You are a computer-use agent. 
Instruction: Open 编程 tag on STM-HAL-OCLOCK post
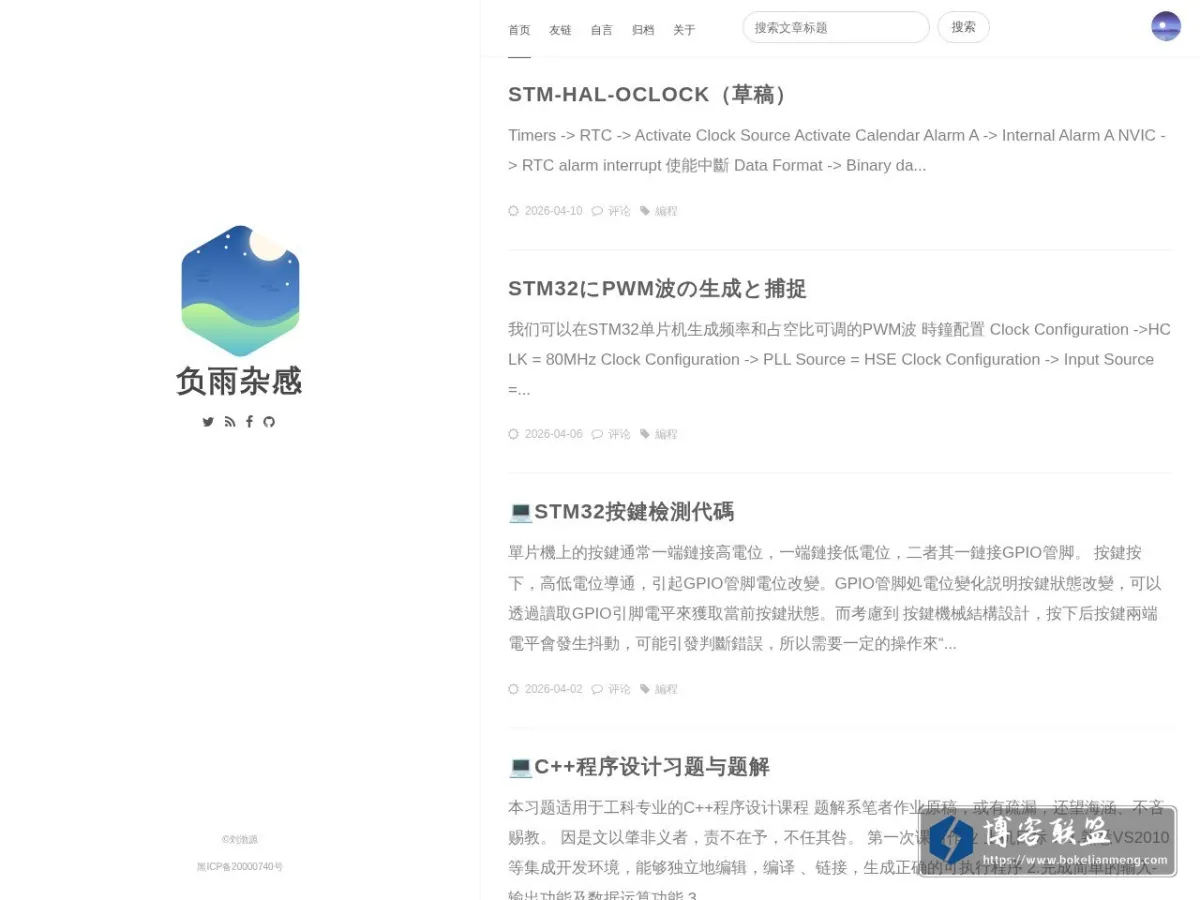point(666,211)
